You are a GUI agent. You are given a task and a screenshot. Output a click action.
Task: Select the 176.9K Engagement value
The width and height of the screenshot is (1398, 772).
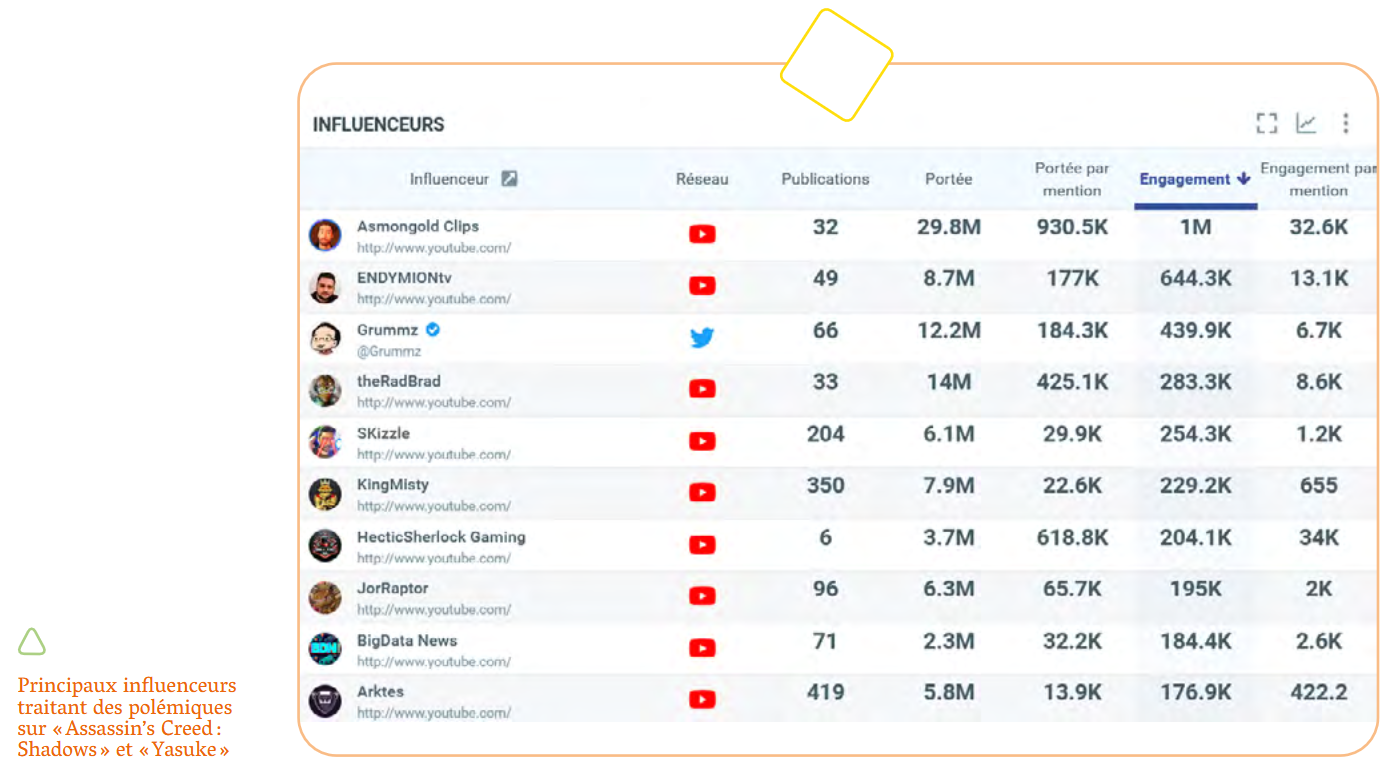tap(1196, 692)
